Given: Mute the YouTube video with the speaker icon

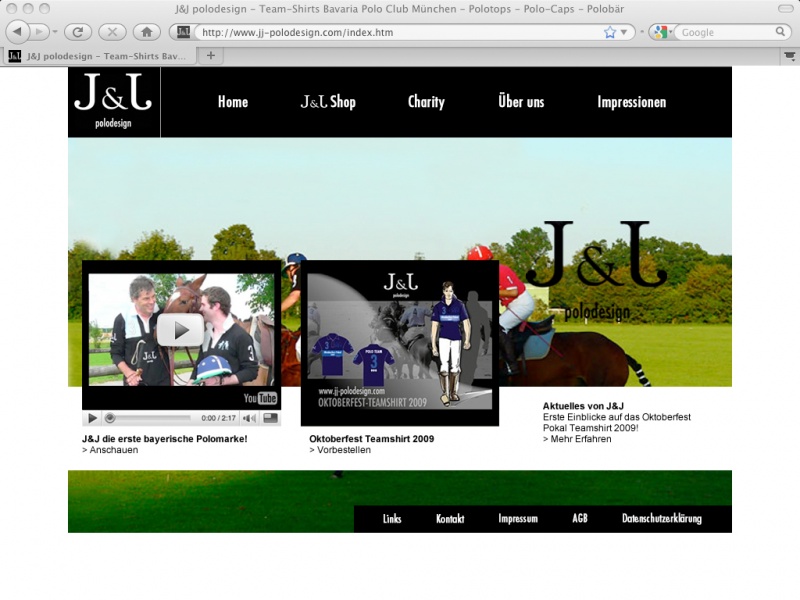Looking at the screenshot, I should (249, 418).
